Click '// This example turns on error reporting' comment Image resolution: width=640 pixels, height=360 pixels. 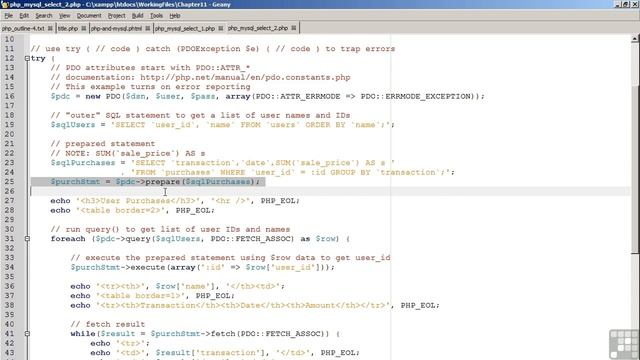click(151, 87)
